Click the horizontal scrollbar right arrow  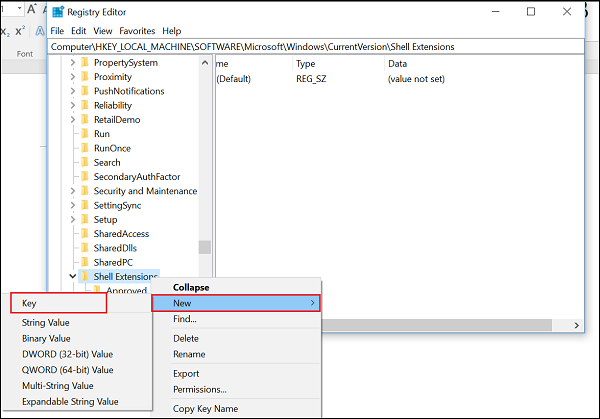576,325
